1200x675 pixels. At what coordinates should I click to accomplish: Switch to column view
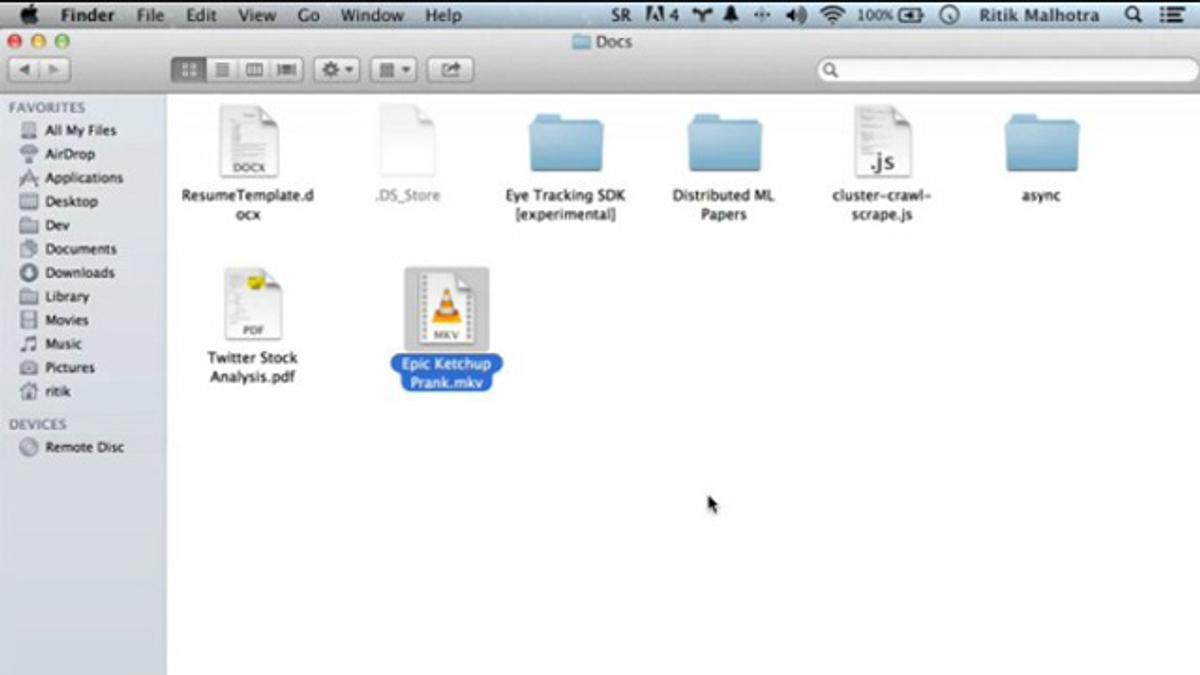point(254,70)
